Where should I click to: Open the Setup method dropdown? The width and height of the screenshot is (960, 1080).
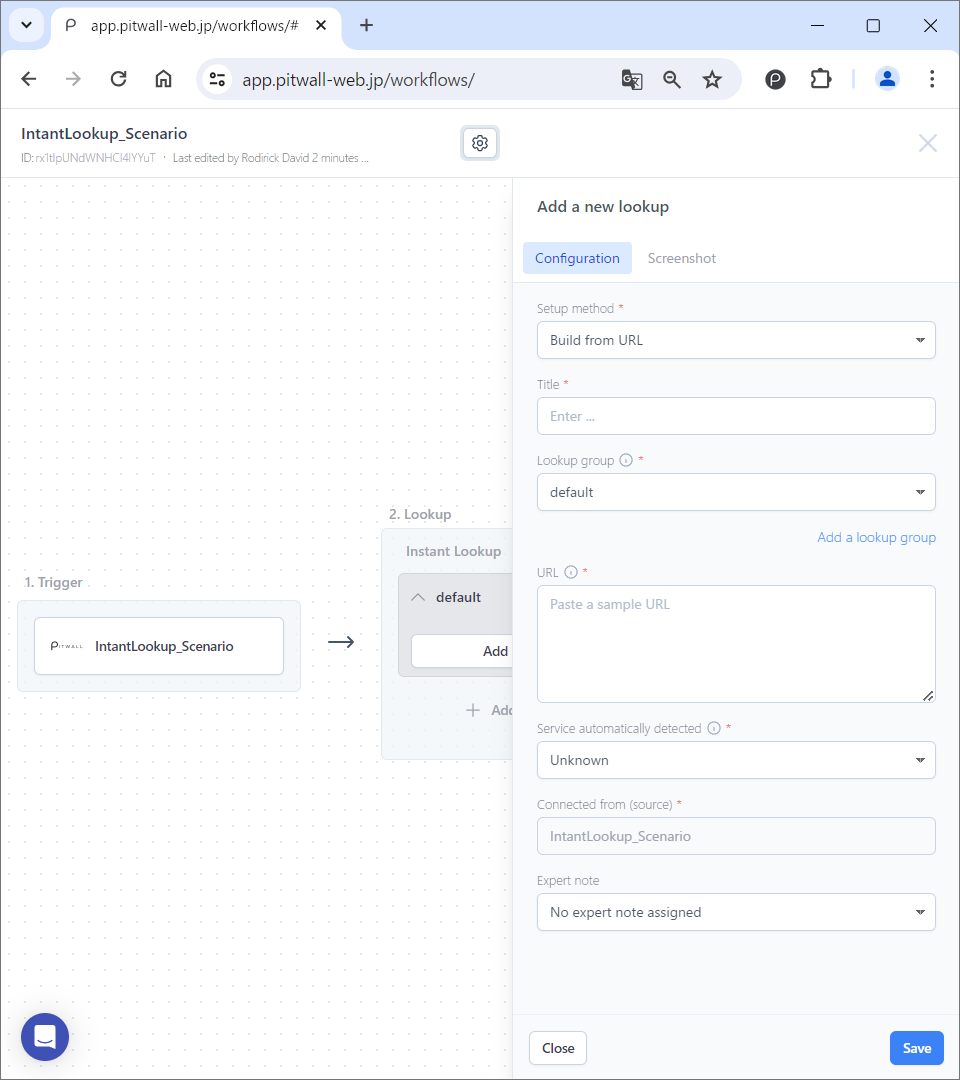[x=736, y=340]
